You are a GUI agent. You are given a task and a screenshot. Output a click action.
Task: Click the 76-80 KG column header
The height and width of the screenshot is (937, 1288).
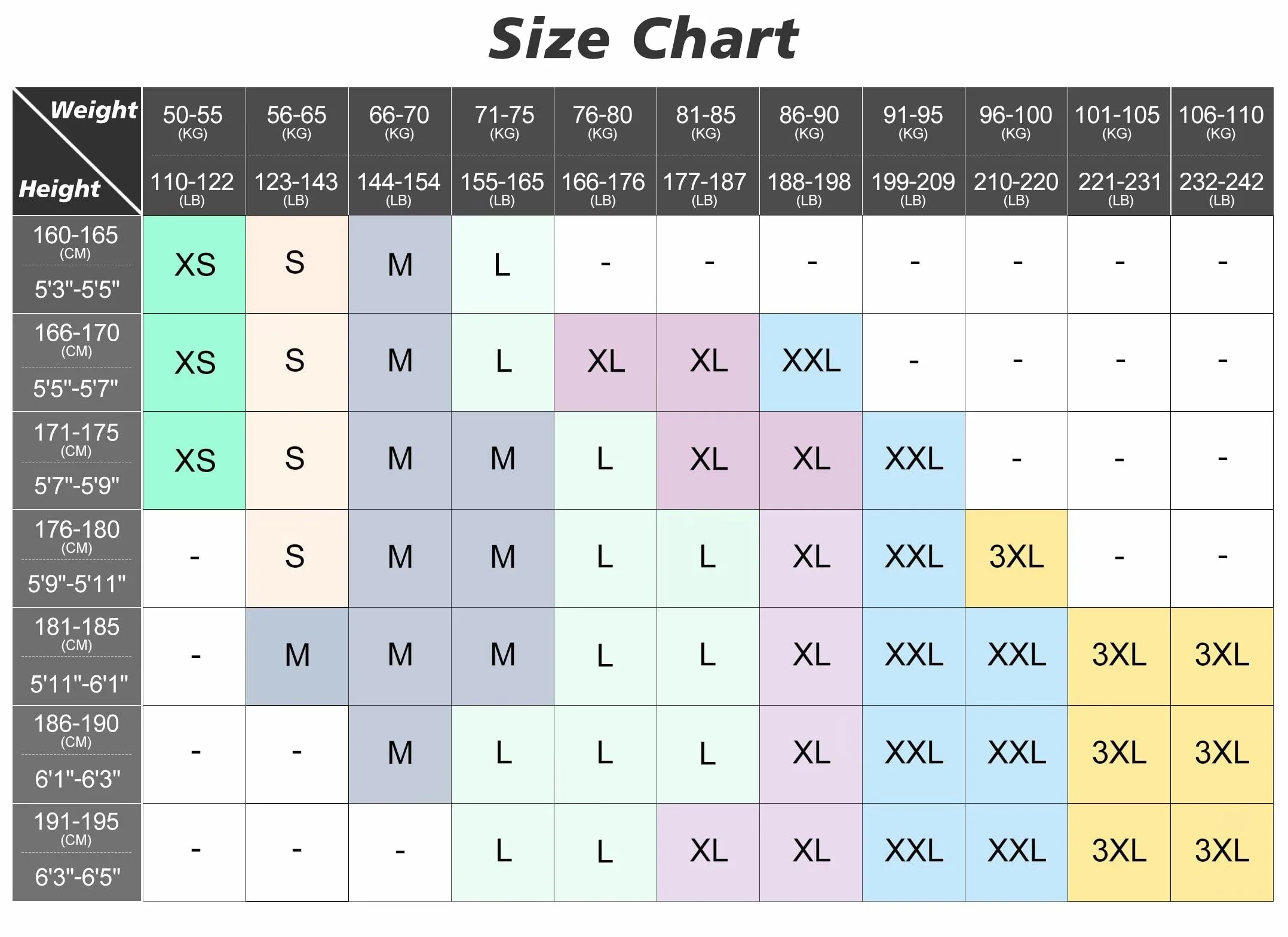pyautogui.click(x=605, y=151)
